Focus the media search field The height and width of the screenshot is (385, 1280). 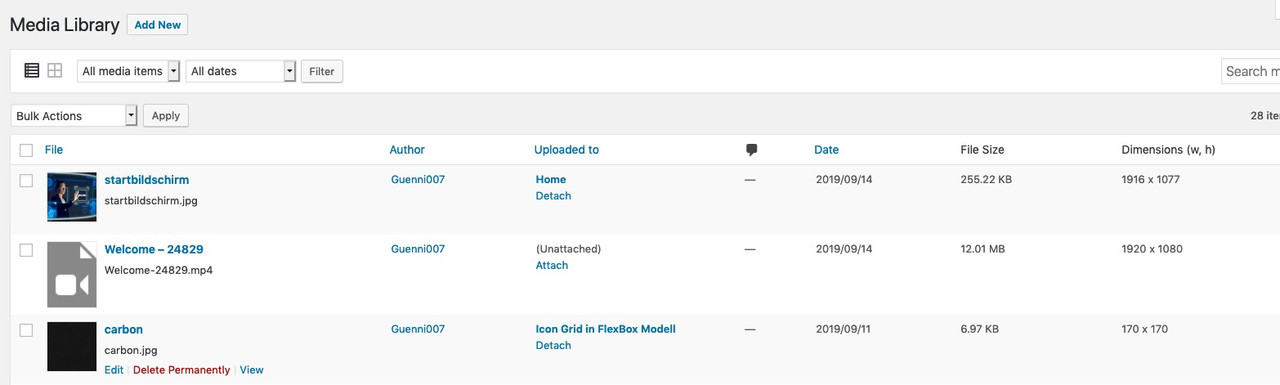pyautogui.click(x=1251, y=71)
